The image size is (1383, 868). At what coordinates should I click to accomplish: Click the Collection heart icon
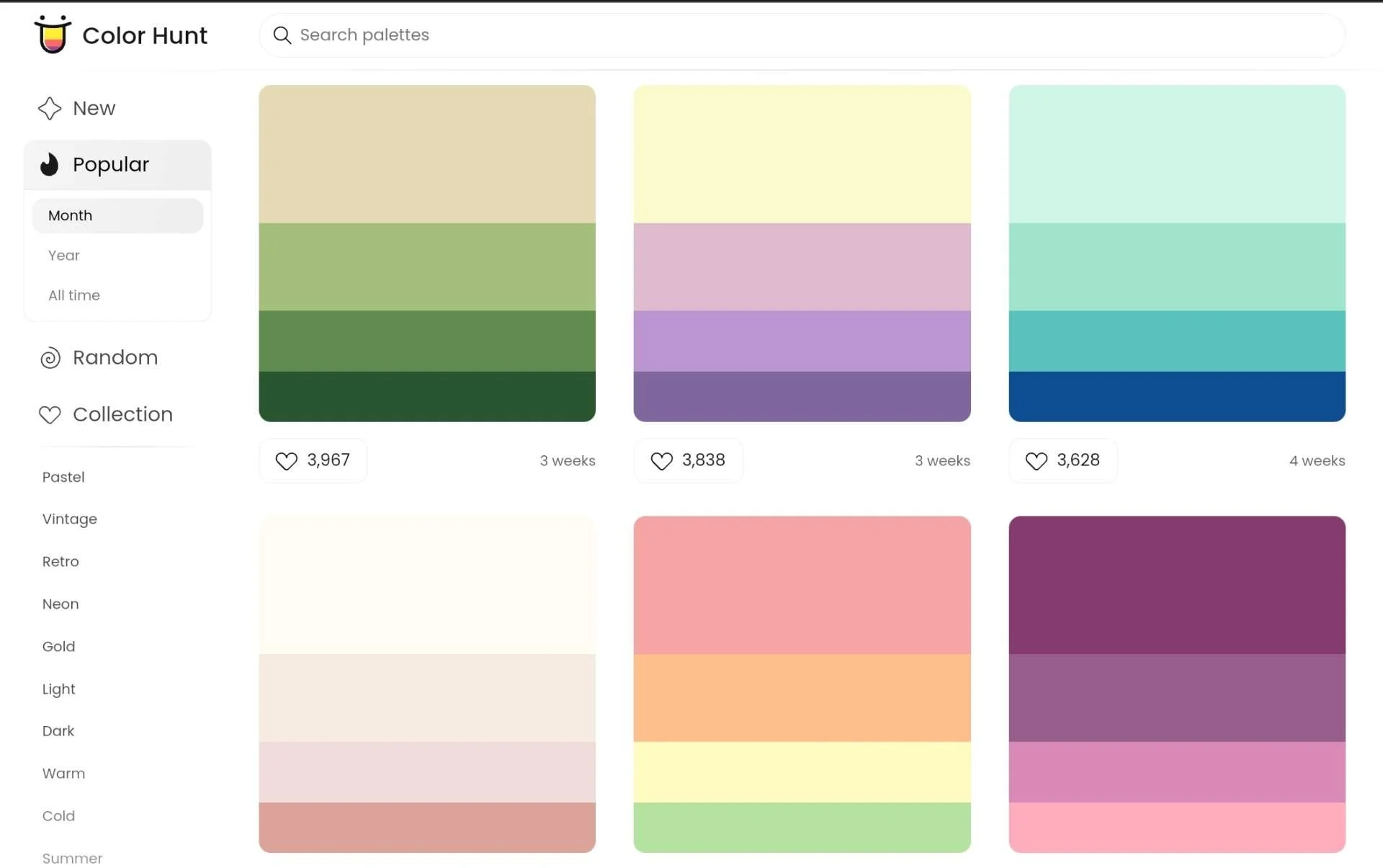(x=50, y=414)
